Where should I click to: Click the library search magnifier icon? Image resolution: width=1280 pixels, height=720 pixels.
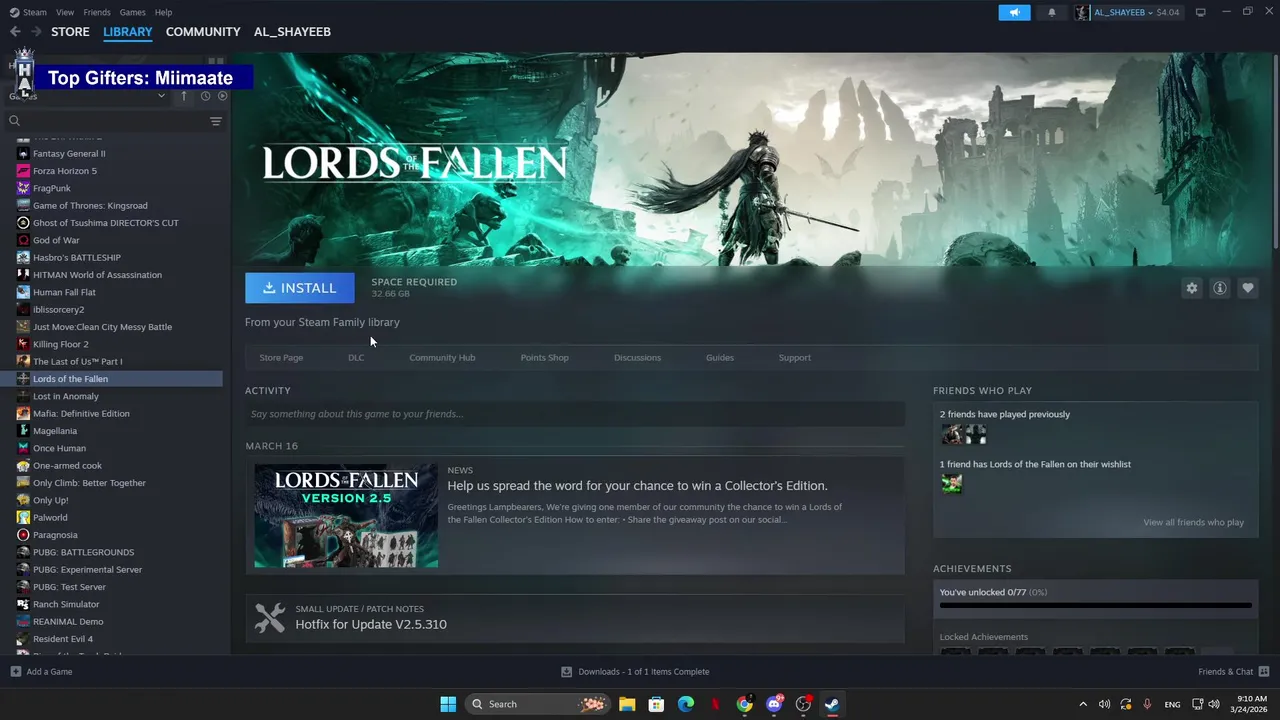15,121
